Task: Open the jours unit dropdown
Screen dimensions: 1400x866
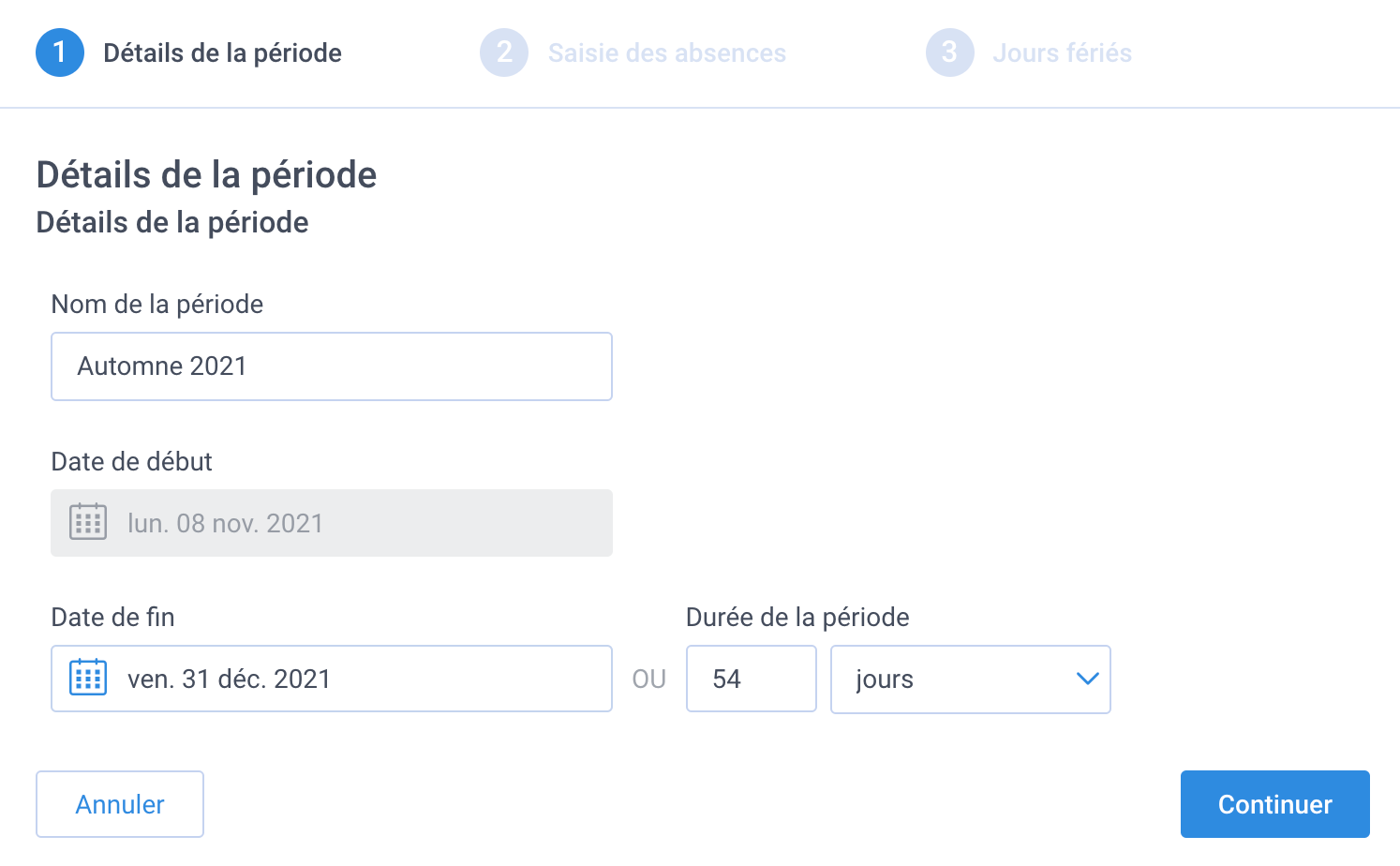Action: [x=971, y=679]
